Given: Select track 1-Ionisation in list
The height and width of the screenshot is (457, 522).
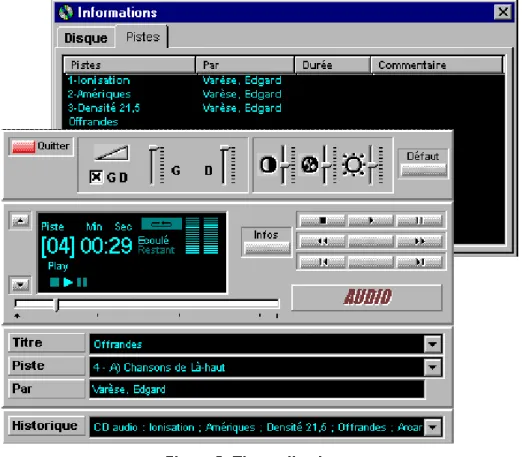Looking at the screenshot, I should 99,80.
